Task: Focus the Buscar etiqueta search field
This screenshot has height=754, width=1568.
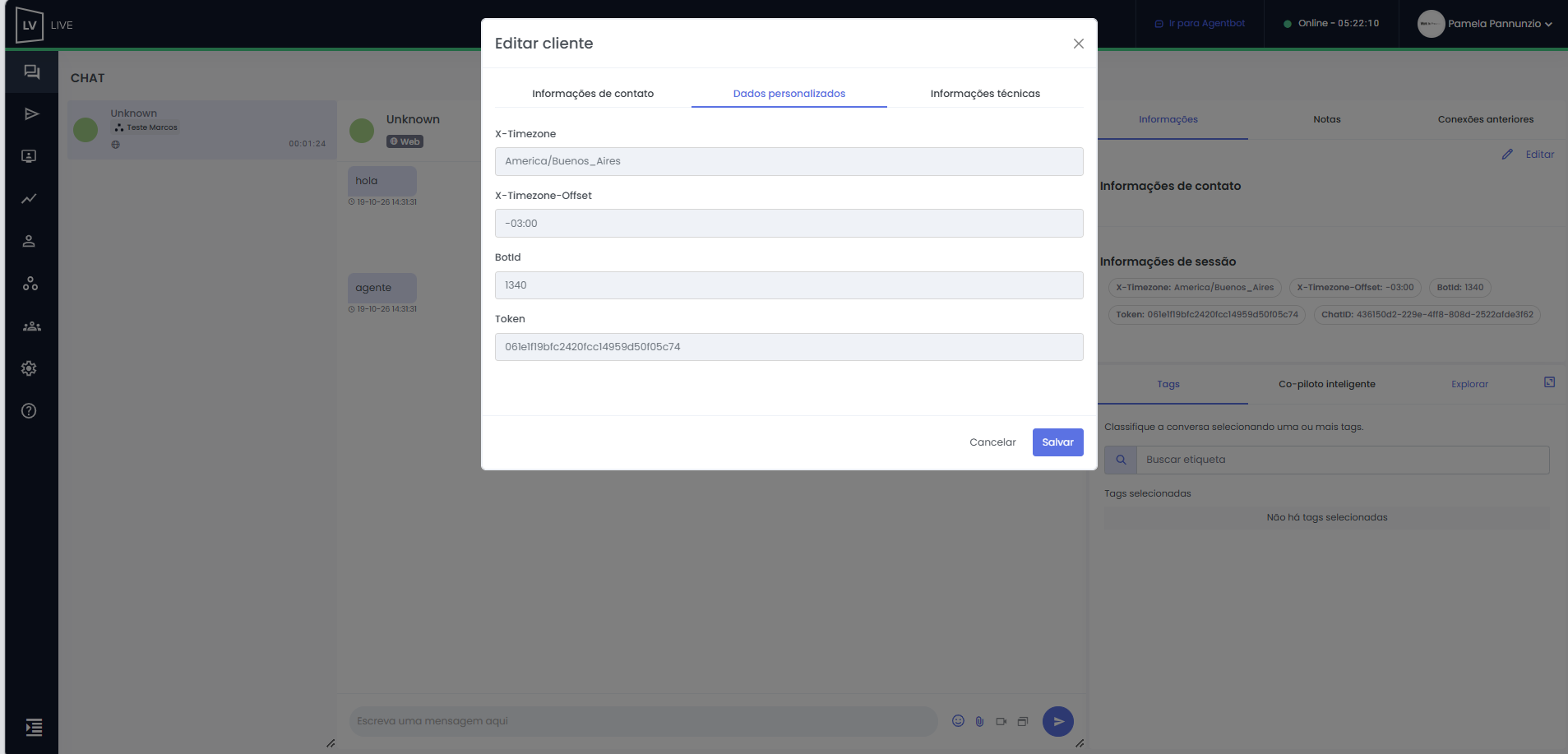Action: (1343, 460)
